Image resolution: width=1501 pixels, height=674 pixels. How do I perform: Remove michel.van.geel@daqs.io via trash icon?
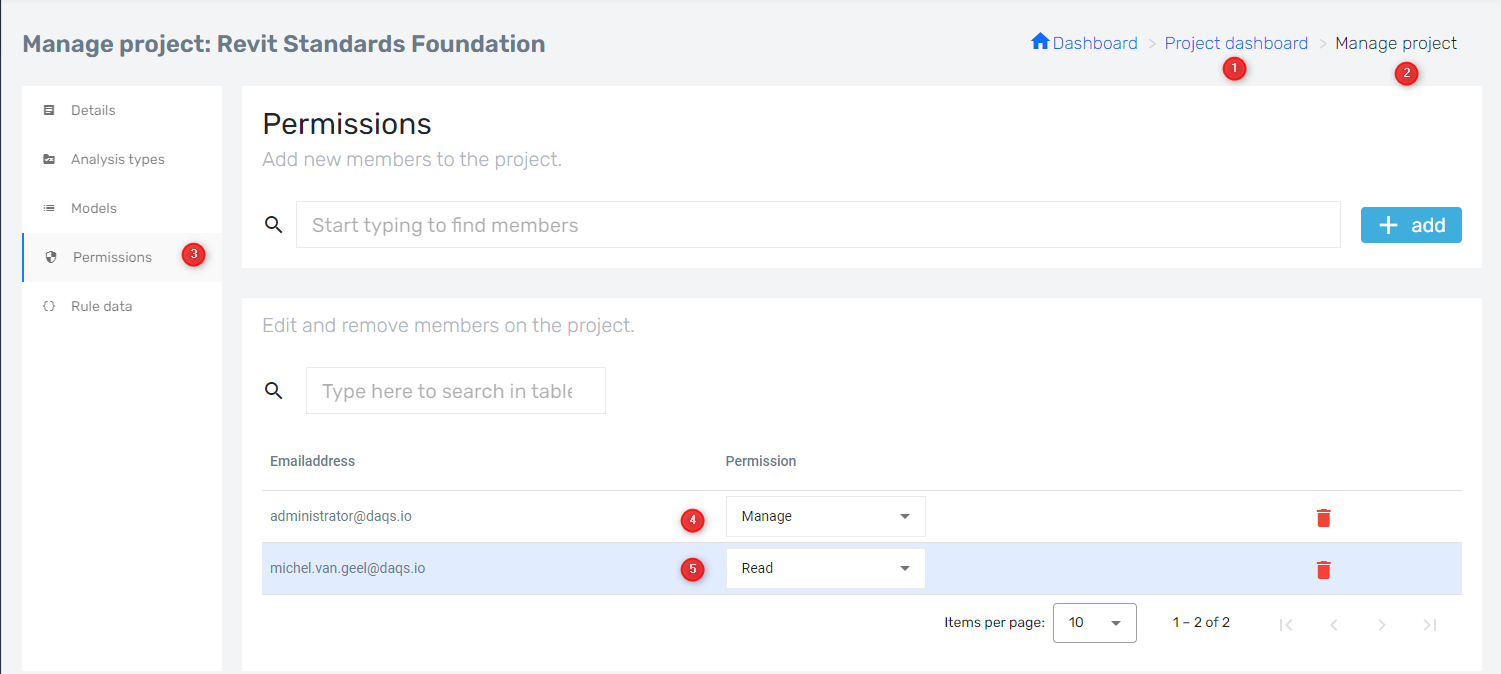pyautogui.click(x=1323, y=569)
